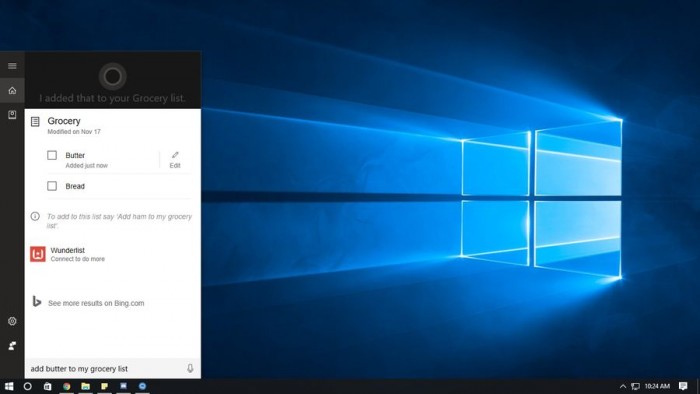Activate the microphone in search box

click(x=190, y=368)
